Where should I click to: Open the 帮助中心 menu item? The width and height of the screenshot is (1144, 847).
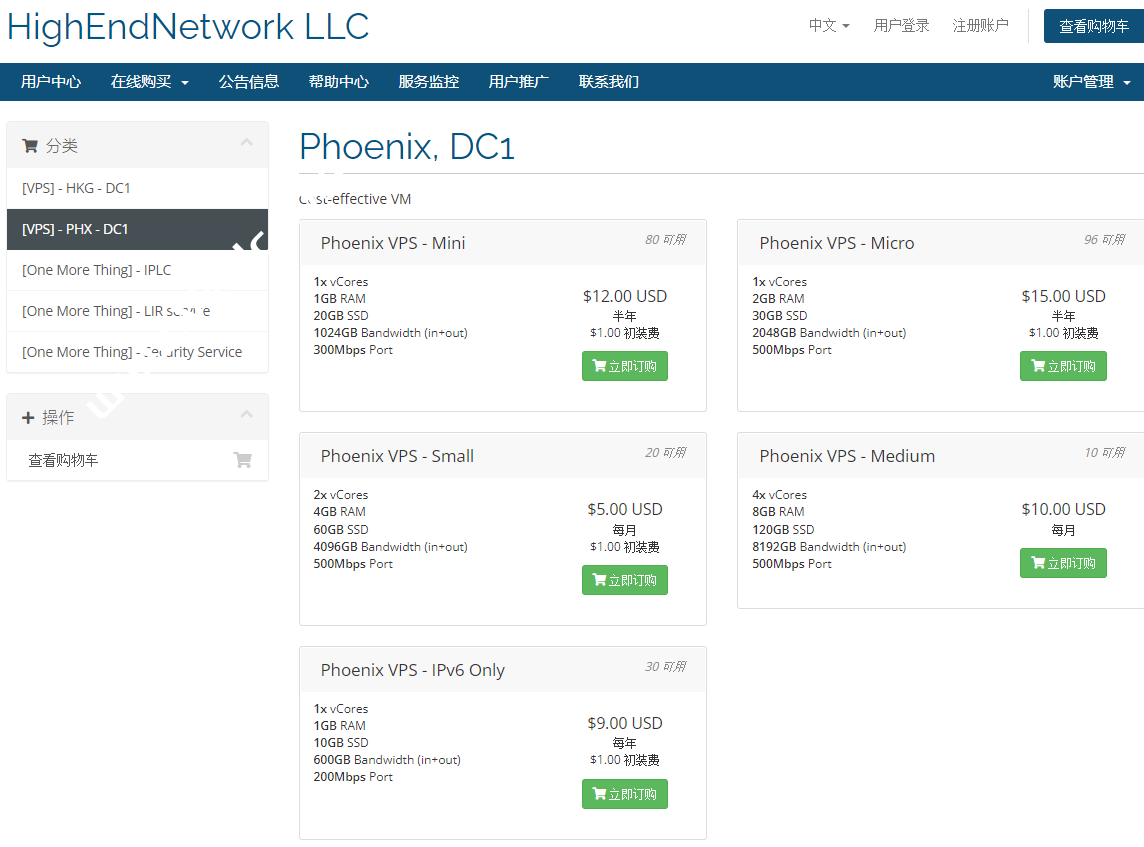(x=339, y=81)
